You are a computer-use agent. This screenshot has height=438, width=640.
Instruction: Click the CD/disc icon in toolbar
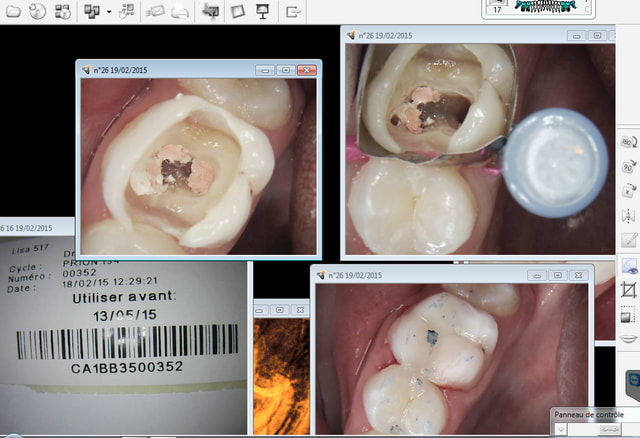tap(37, 12)
